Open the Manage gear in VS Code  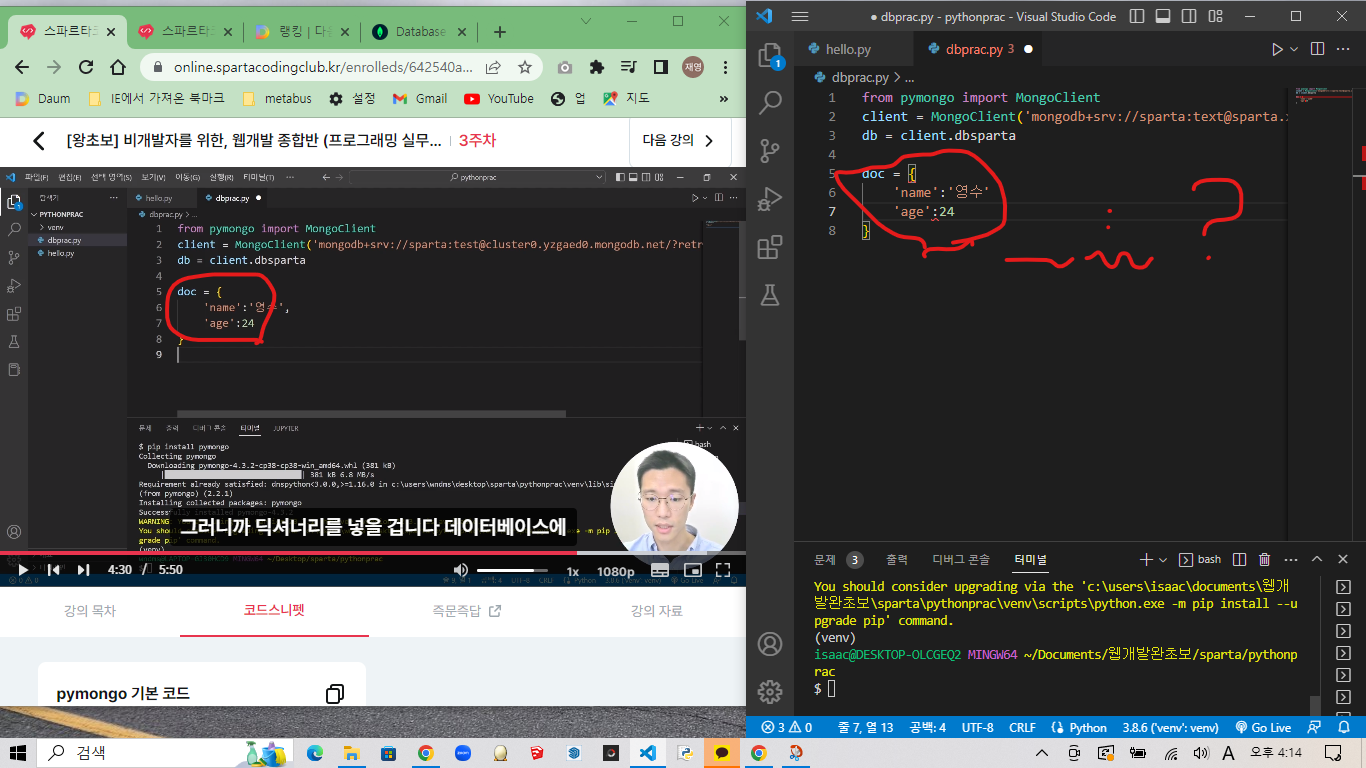tap(769, 691)
